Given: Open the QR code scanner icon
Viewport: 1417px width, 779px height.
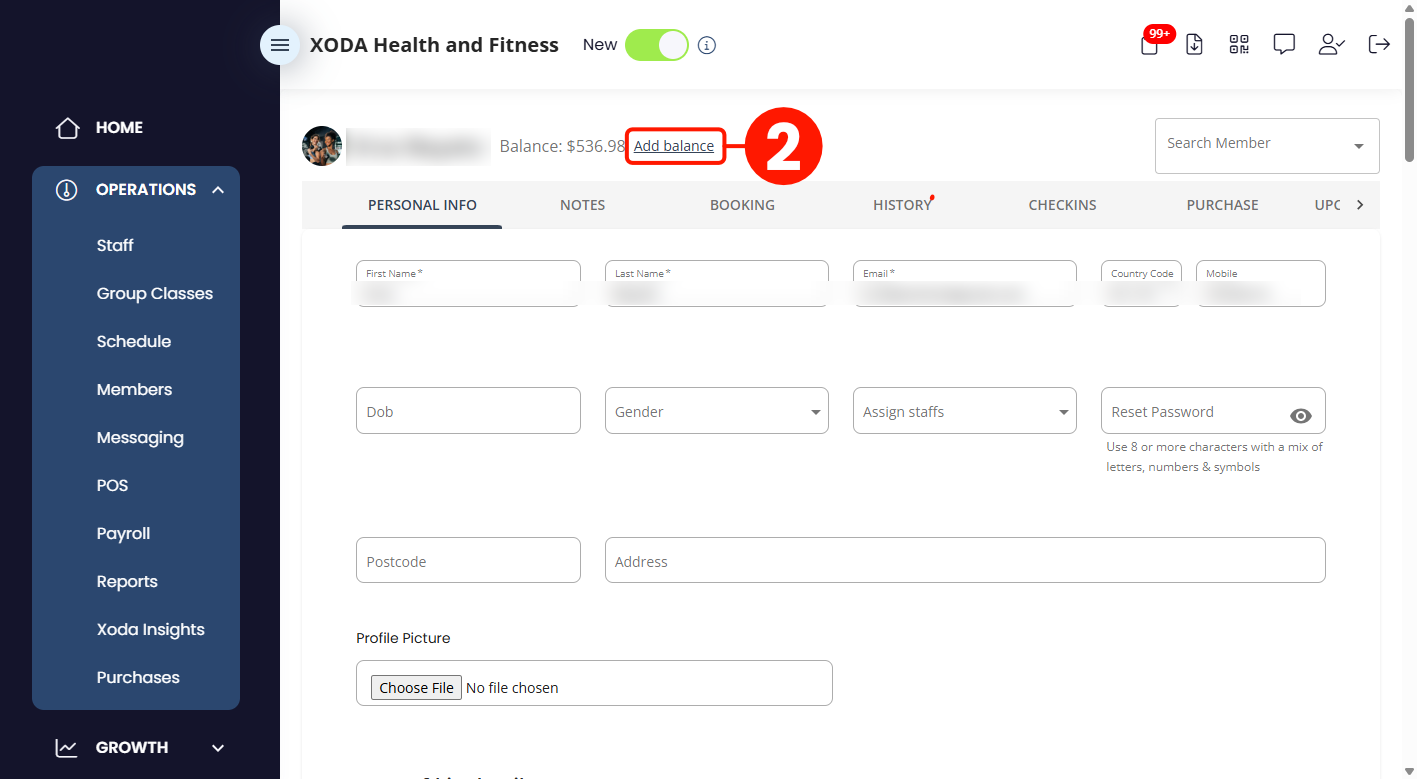Looking at the screenshot, I should coord(1239,44).
